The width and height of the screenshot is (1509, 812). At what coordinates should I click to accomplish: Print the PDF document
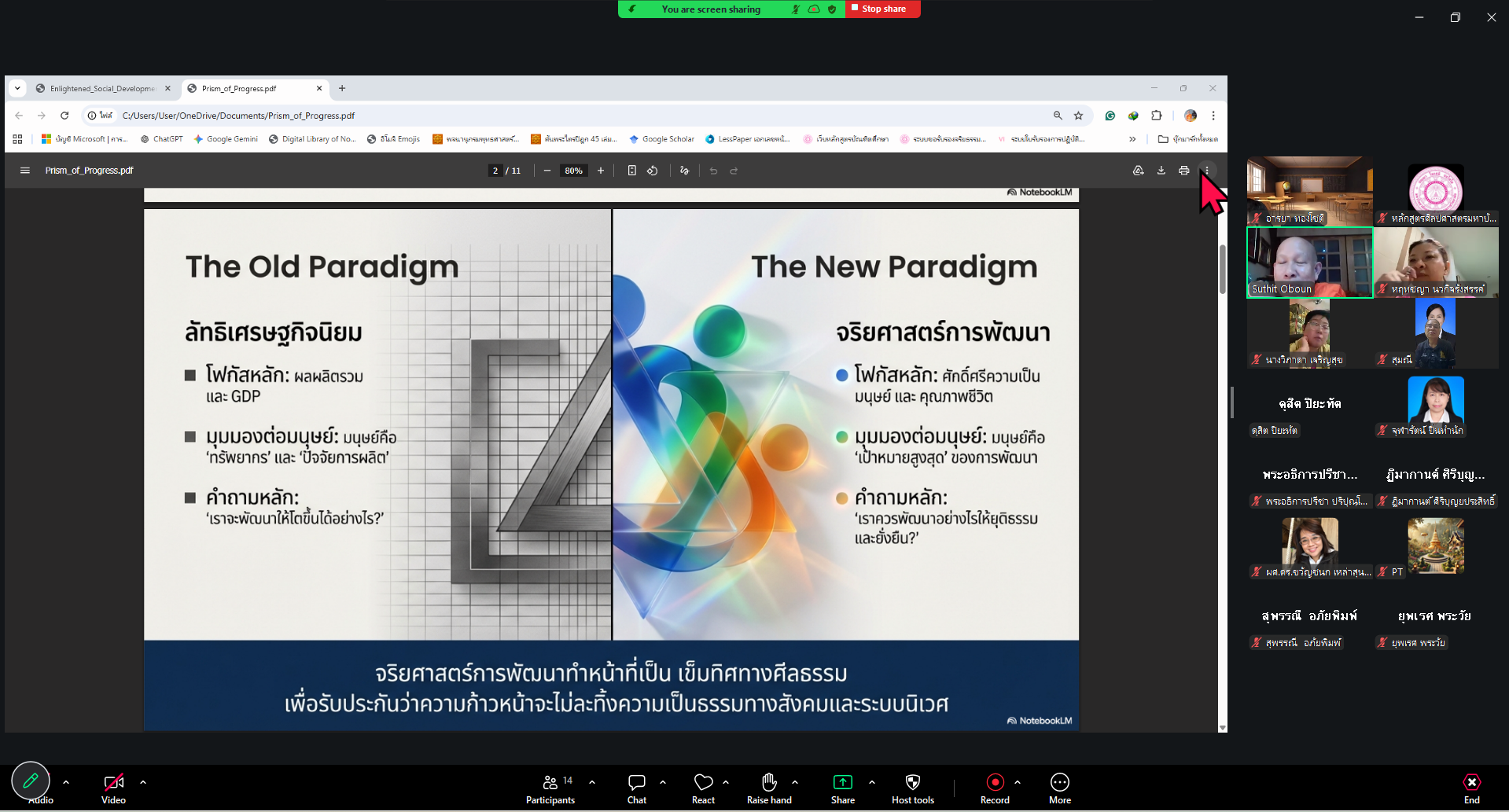point(1183,171)
